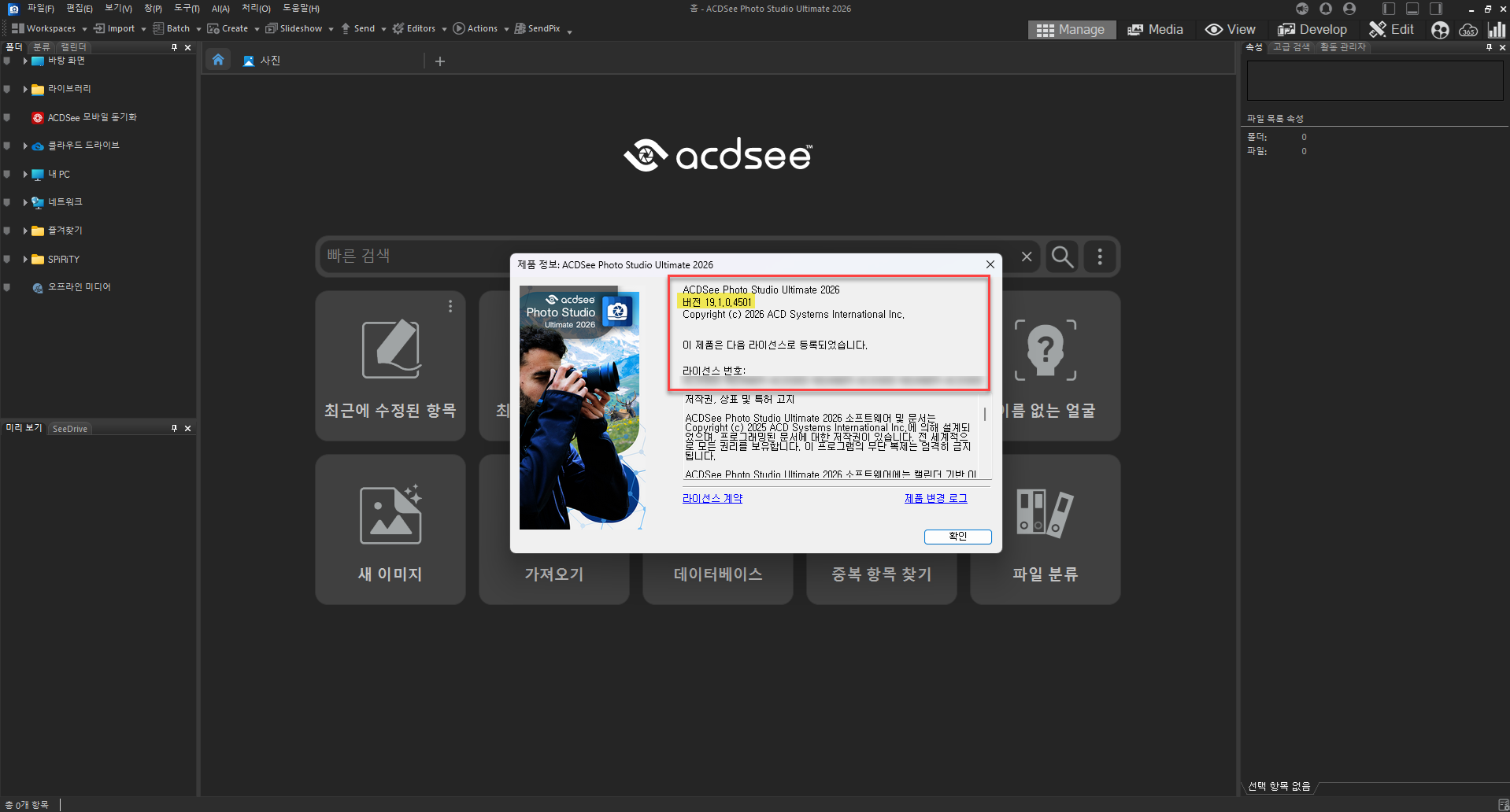Open quick search options three-dot menu
This screenshot has height=812, width=1510.
(x=1100, y=257)
